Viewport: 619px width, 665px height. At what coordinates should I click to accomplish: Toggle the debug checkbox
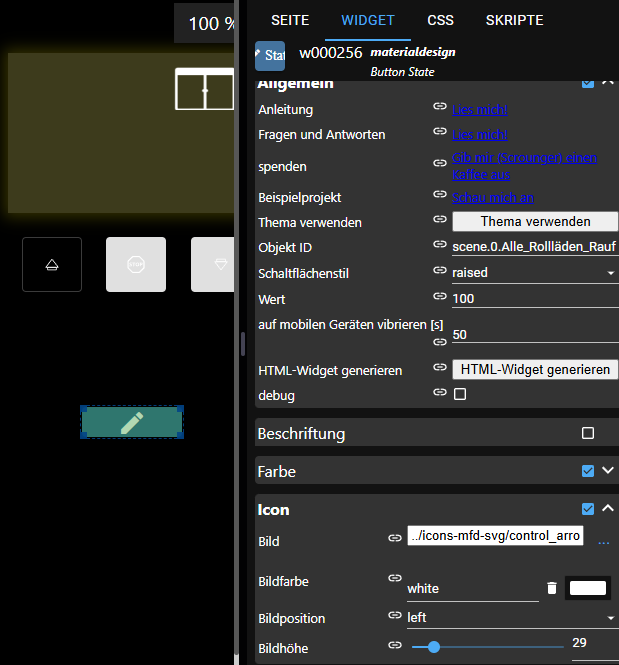(460, 394)
